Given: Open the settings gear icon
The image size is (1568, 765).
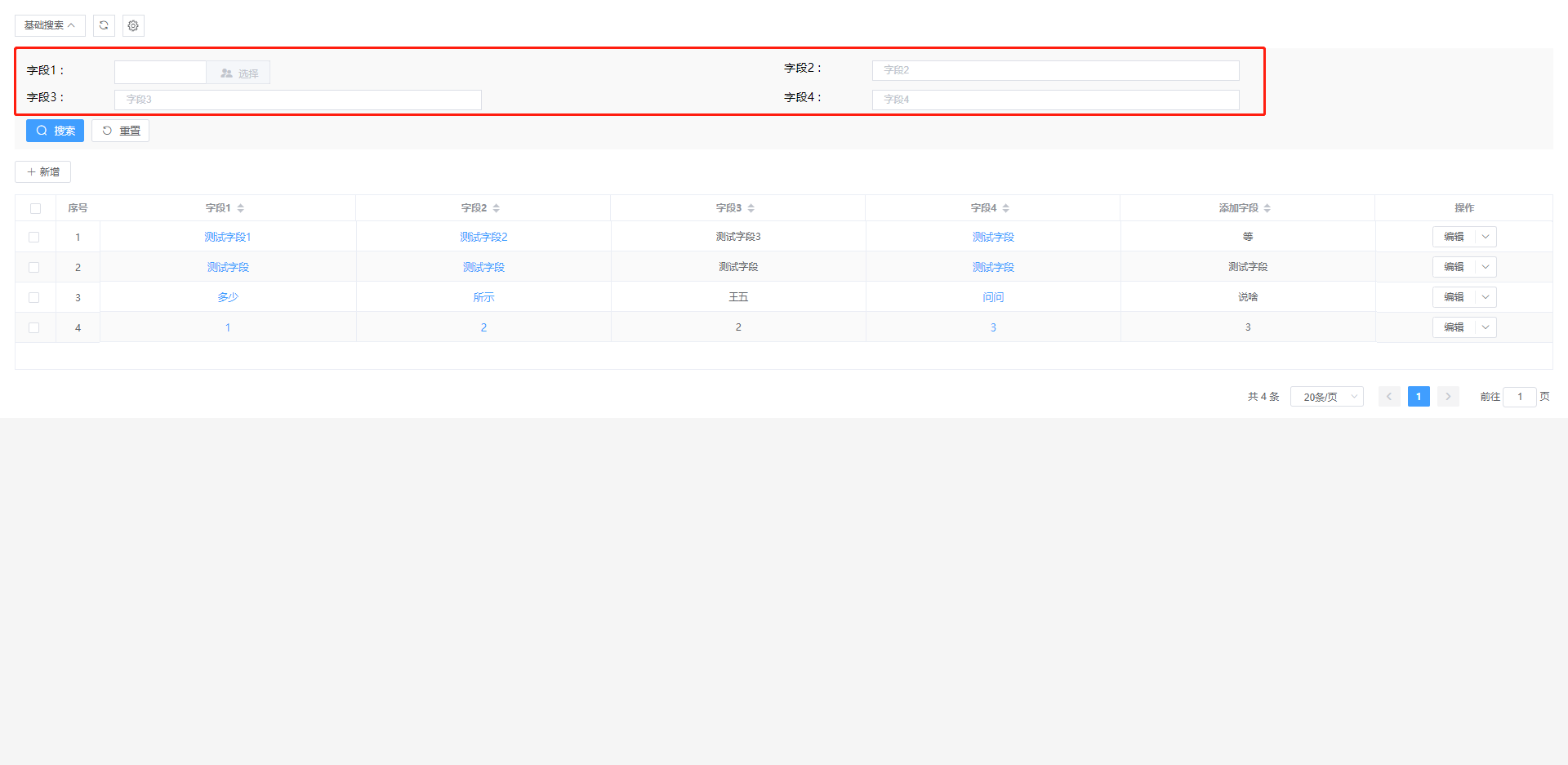Looking at the screenshot, I should (133, 25).
